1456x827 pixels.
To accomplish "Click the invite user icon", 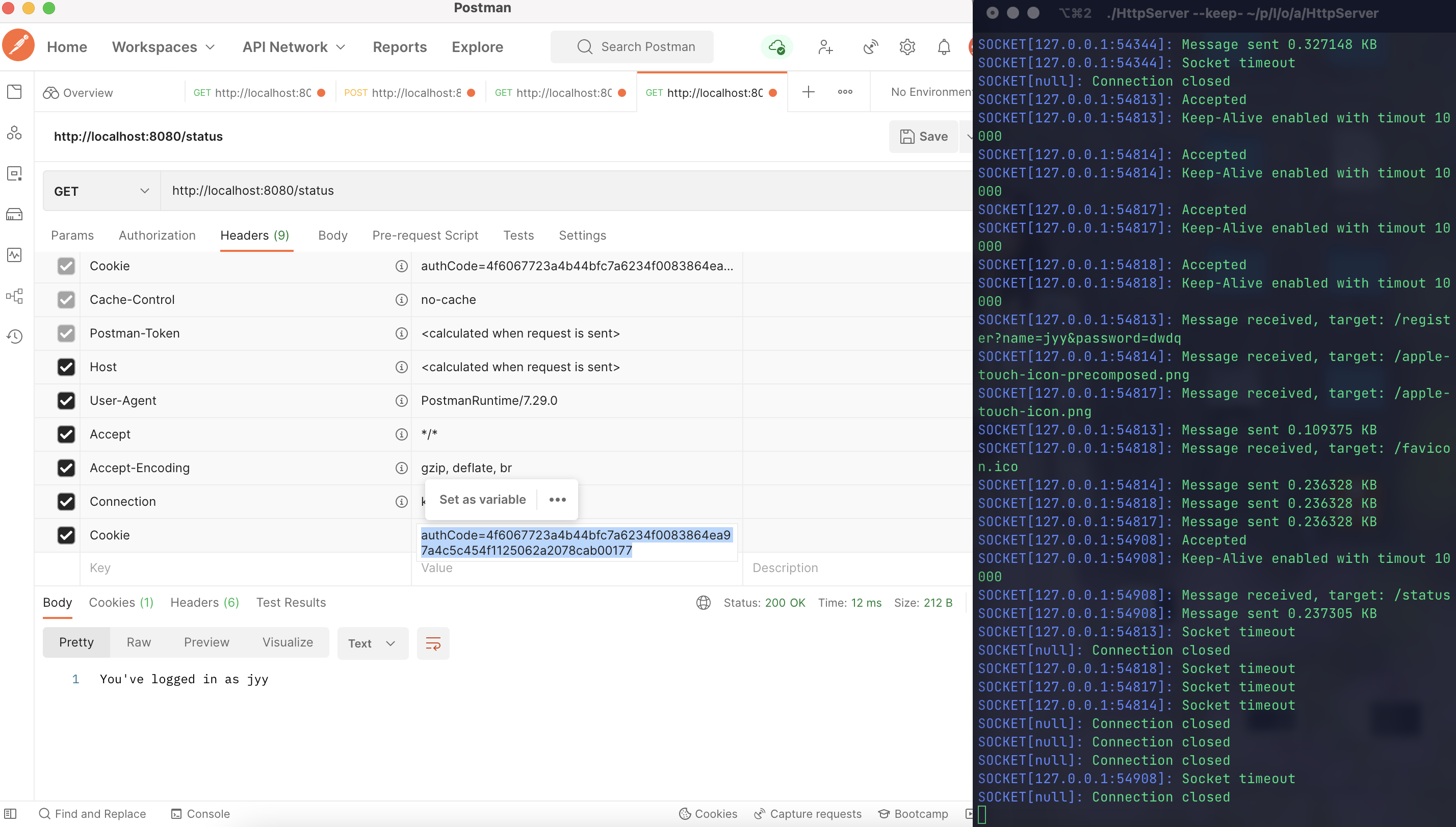I will [x=825, y=47].
